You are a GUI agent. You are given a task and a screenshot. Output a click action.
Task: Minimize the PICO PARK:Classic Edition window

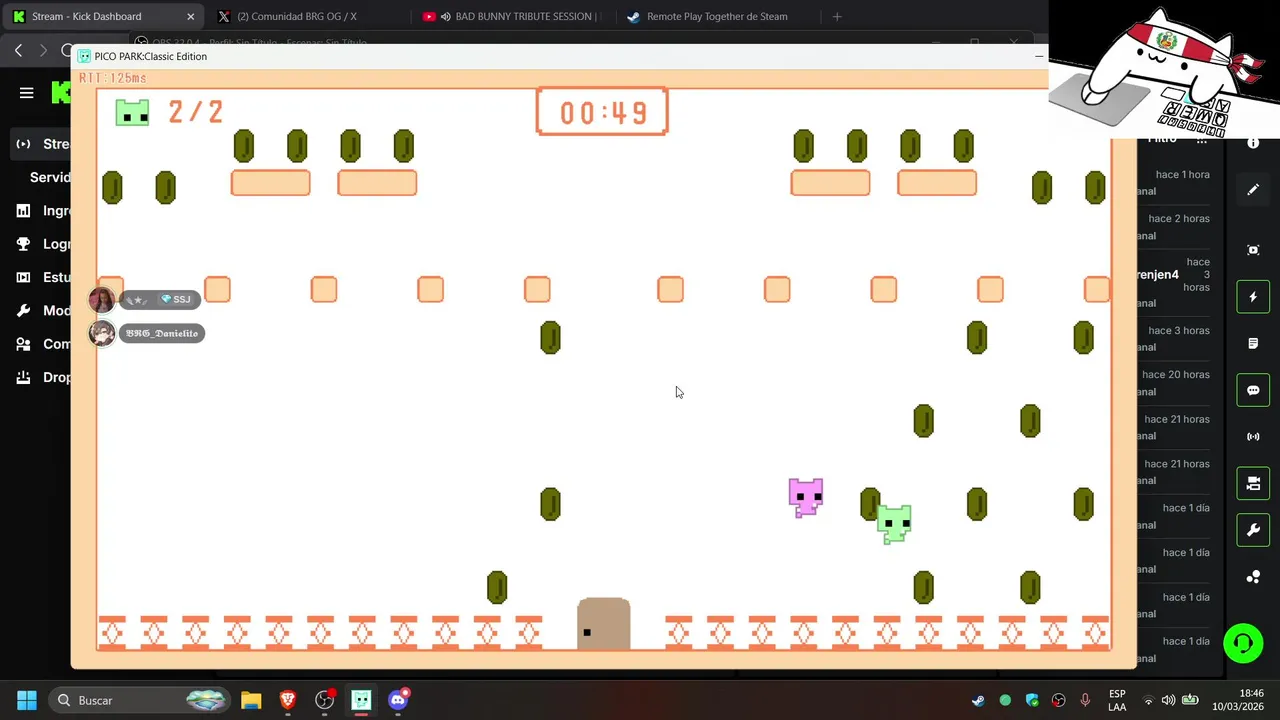tap(1039, 56)
